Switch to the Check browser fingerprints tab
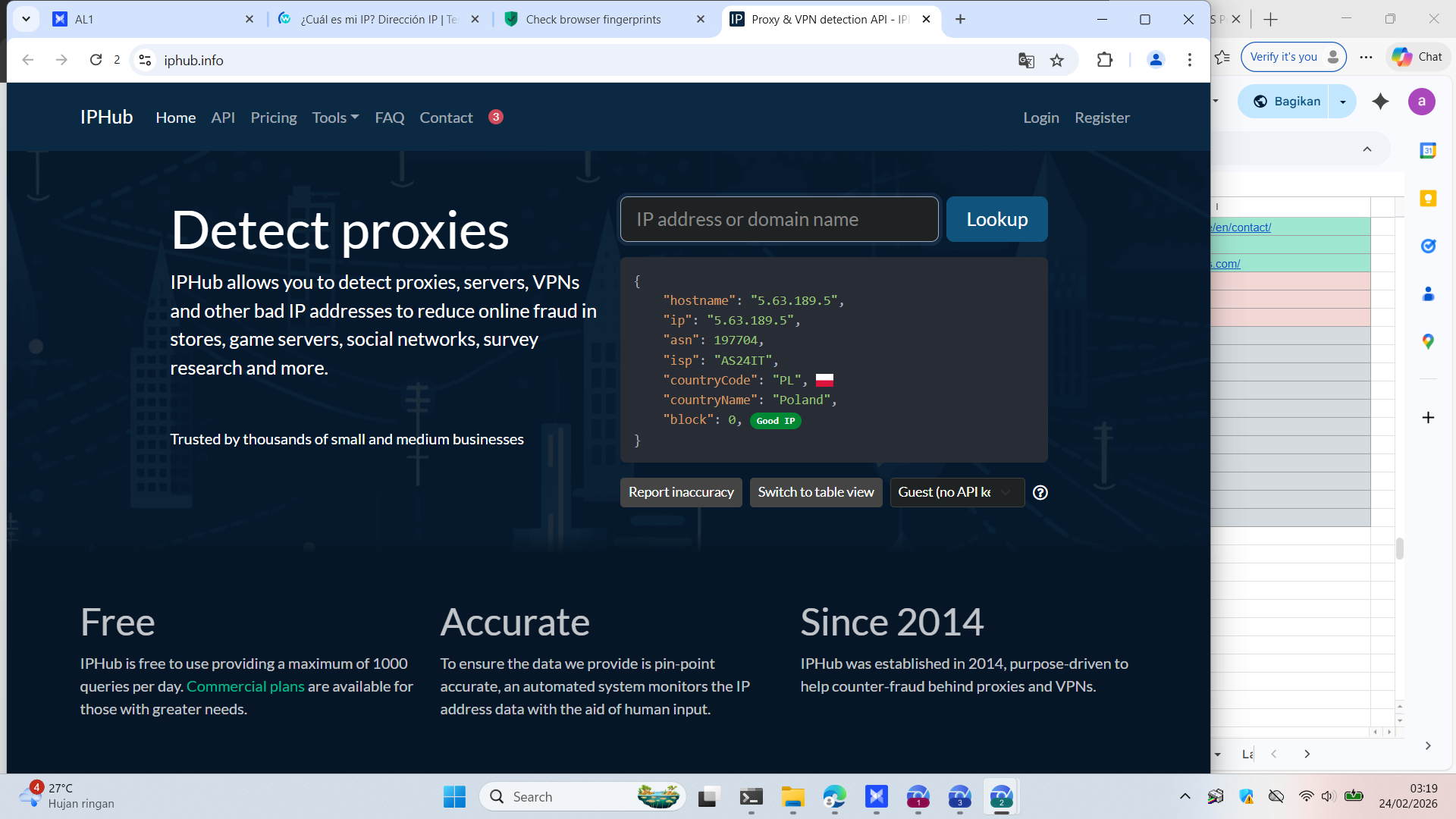The image size is (1456, 819). click(593, 20)
